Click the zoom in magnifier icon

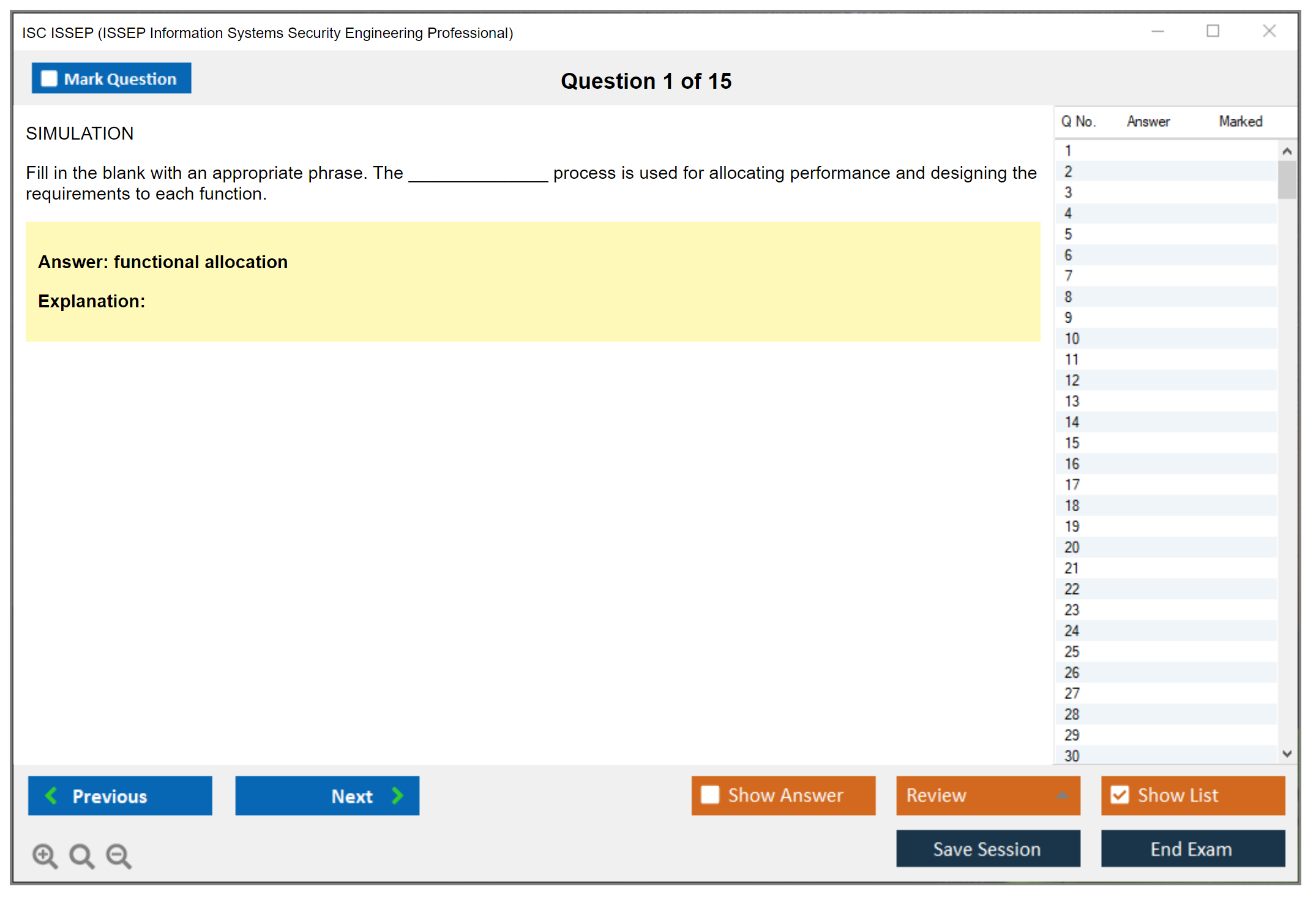pos(45,855)
